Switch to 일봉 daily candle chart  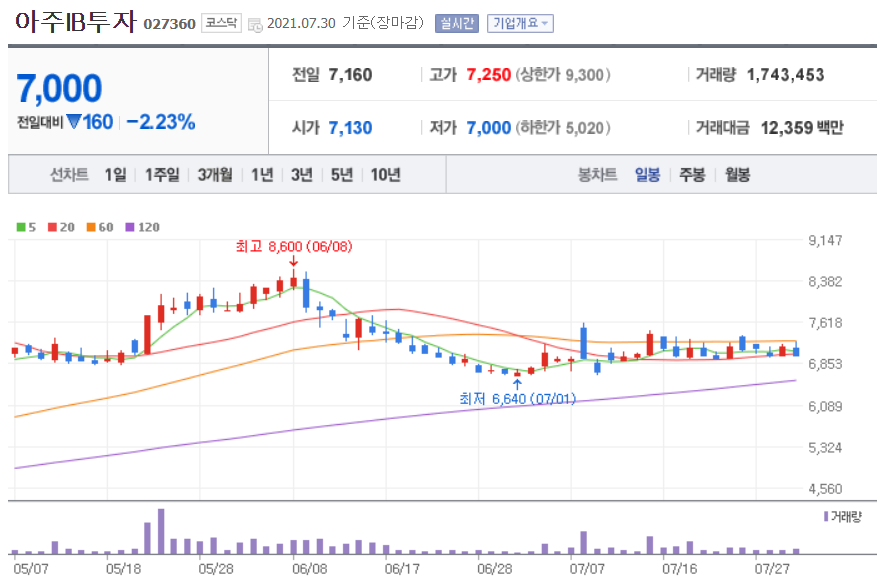click(647, 175)
